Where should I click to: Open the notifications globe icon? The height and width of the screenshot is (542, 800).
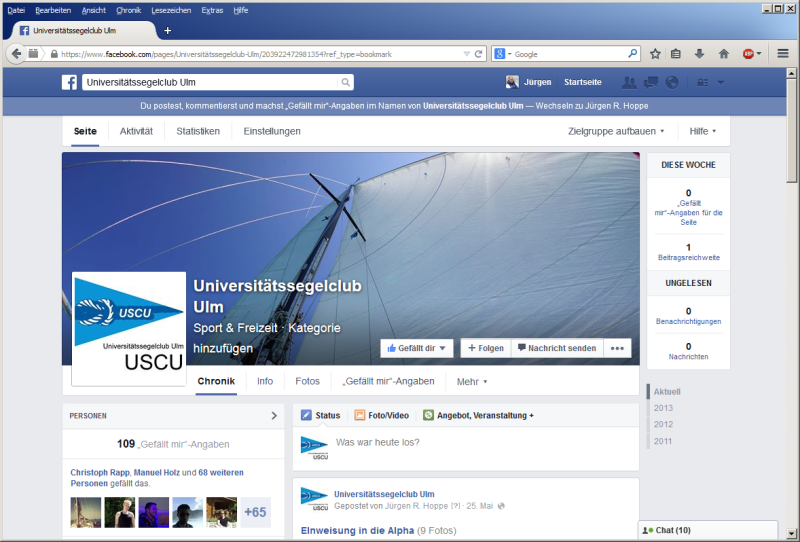tap(672, 82)
